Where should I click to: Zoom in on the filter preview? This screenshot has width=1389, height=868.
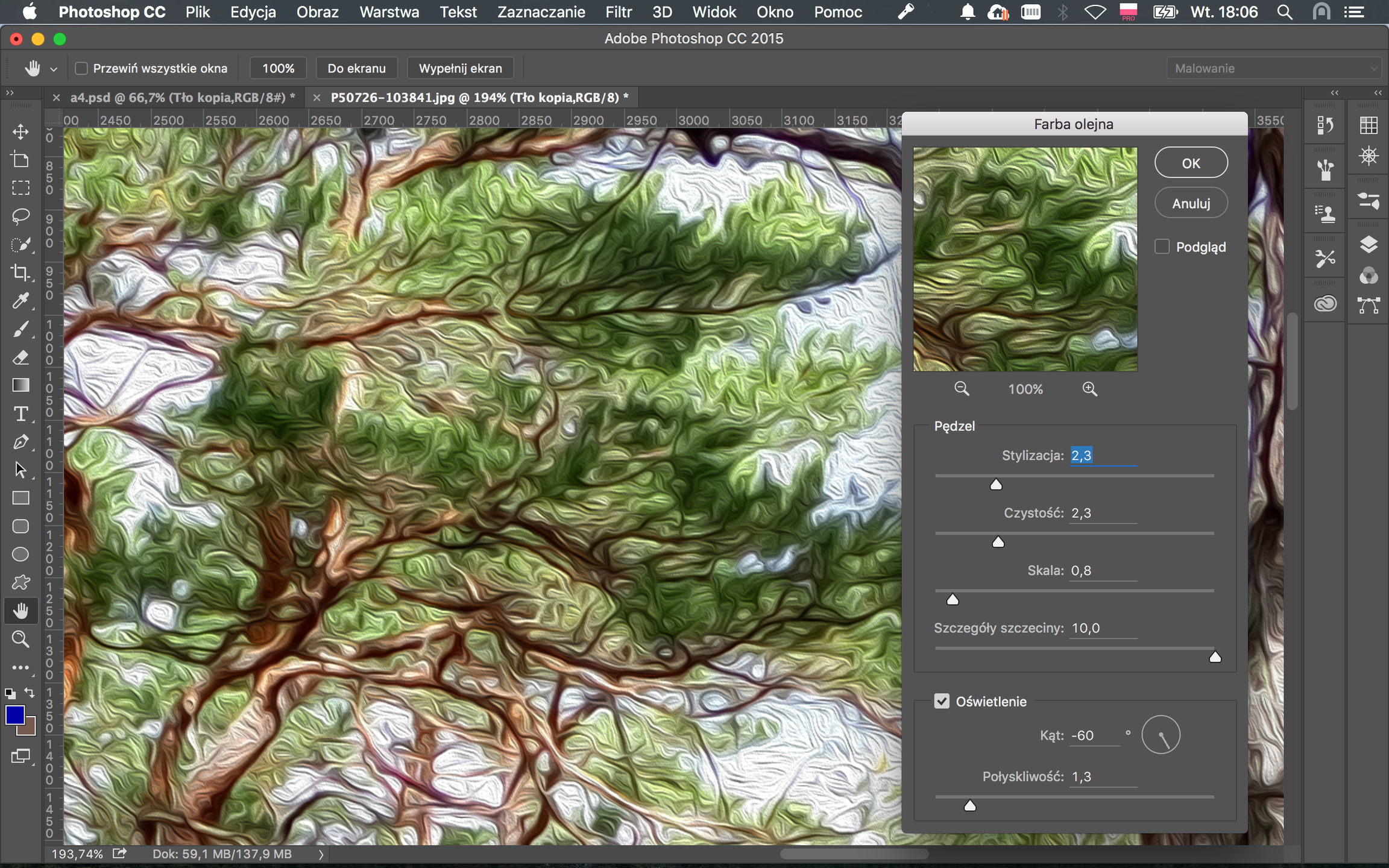1089,389
